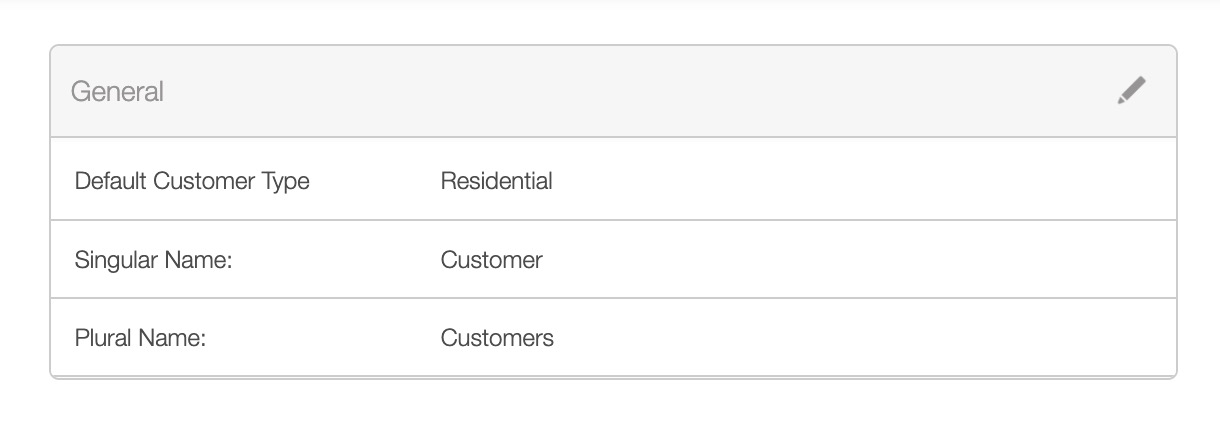Viewport: 1220px width, 430px height.
Task: Click the word 'Plural' in the label
Action: coord(102,338)
